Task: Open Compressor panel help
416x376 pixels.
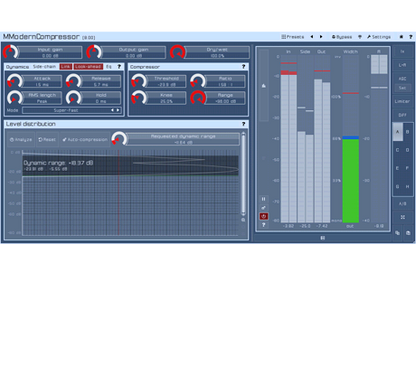Action: pyautogui.click(x=243, y=67)
